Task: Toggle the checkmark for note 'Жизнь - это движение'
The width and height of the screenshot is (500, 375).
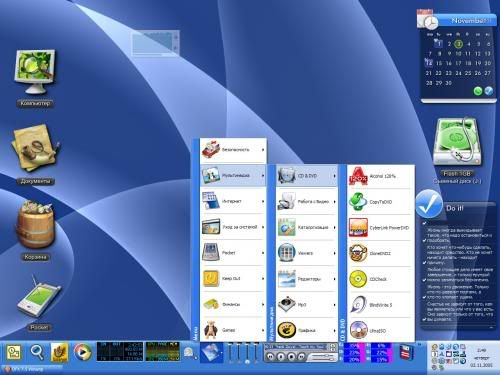Action: [425, 297]
